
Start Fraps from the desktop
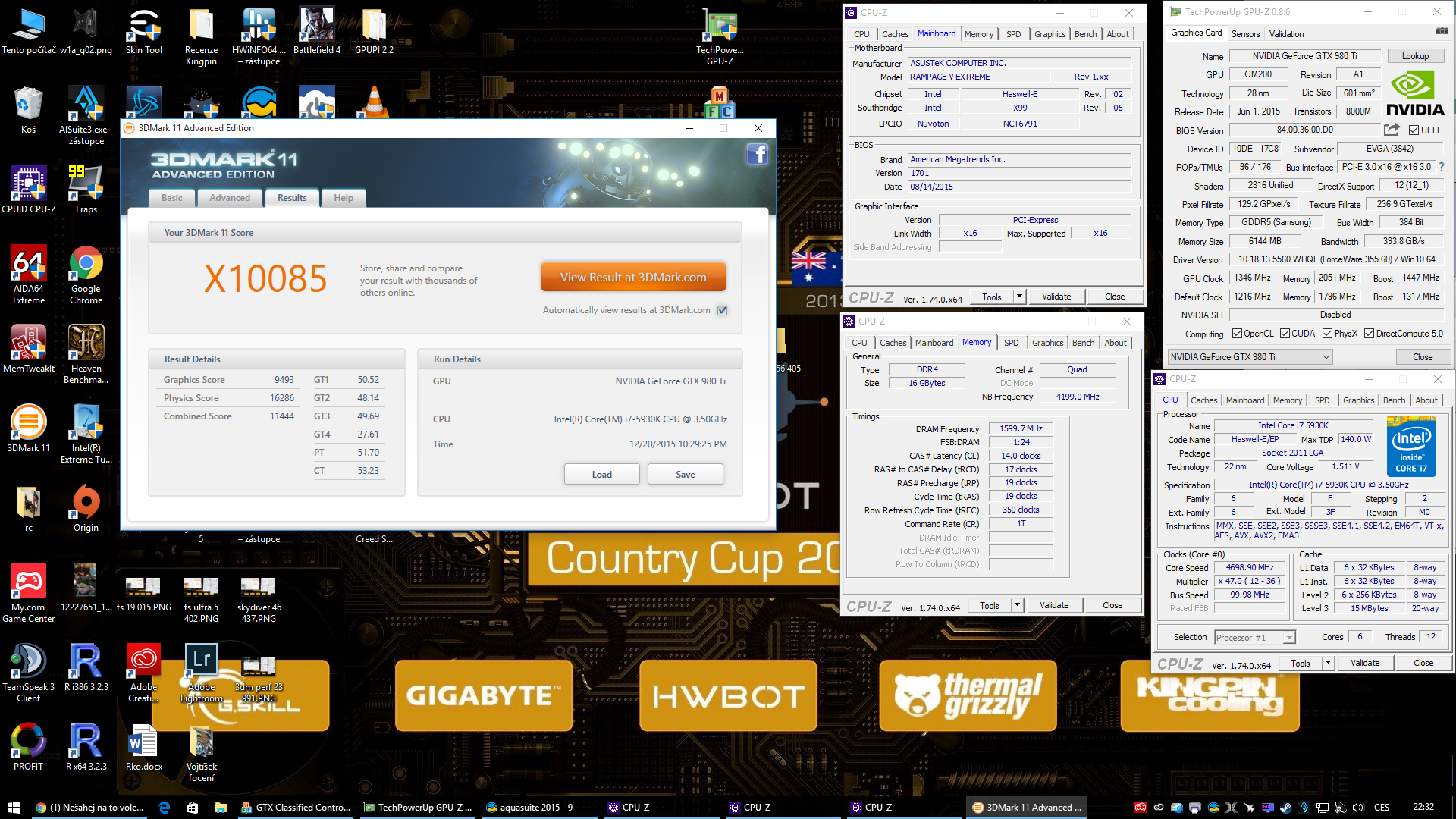click(x=86, y=190)
